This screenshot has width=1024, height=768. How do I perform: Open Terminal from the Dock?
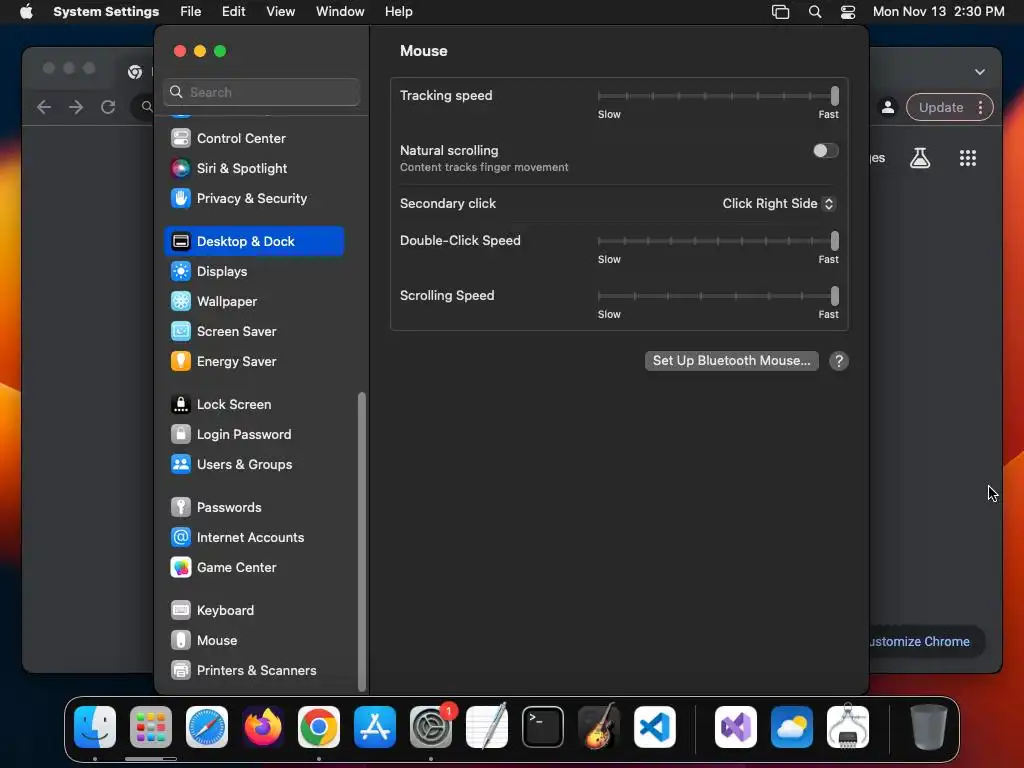(543, 727)
